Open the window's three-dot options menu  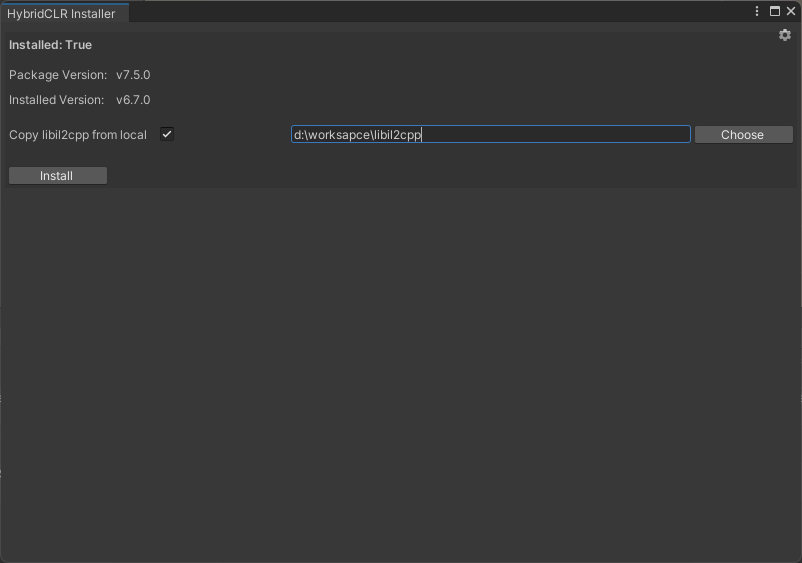(x=757, y=11)
